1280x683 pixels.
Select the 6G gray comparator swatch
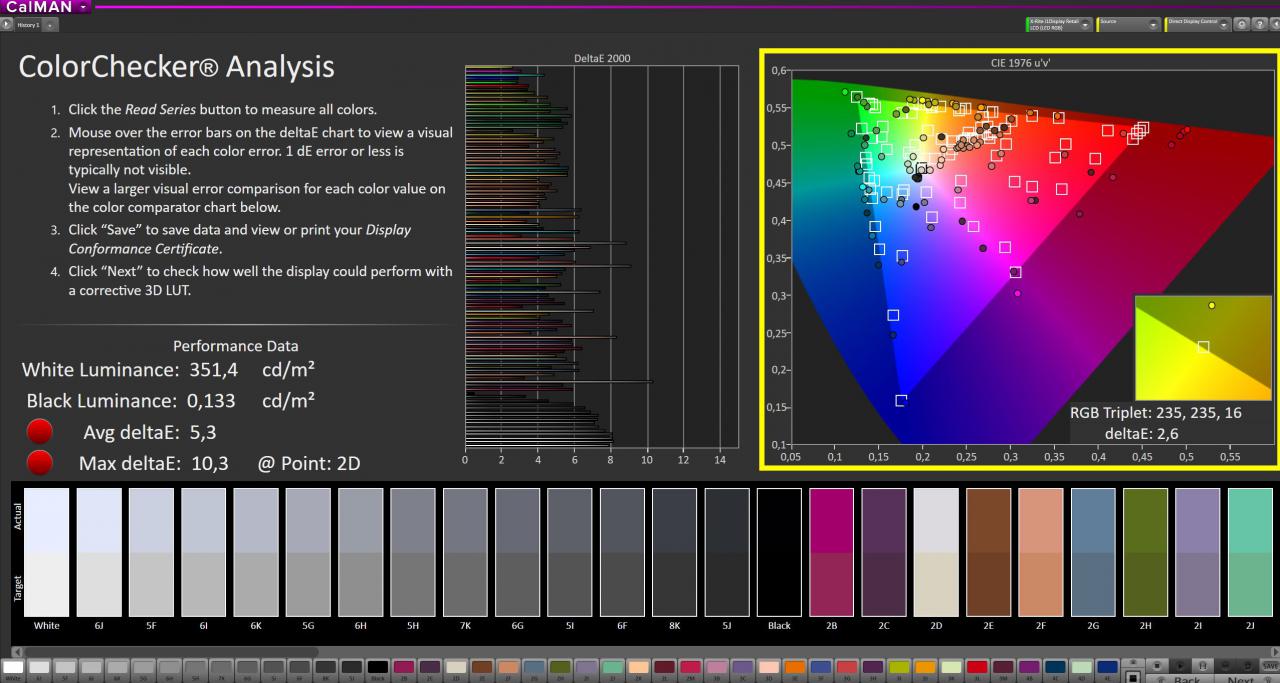click(517, 552)
